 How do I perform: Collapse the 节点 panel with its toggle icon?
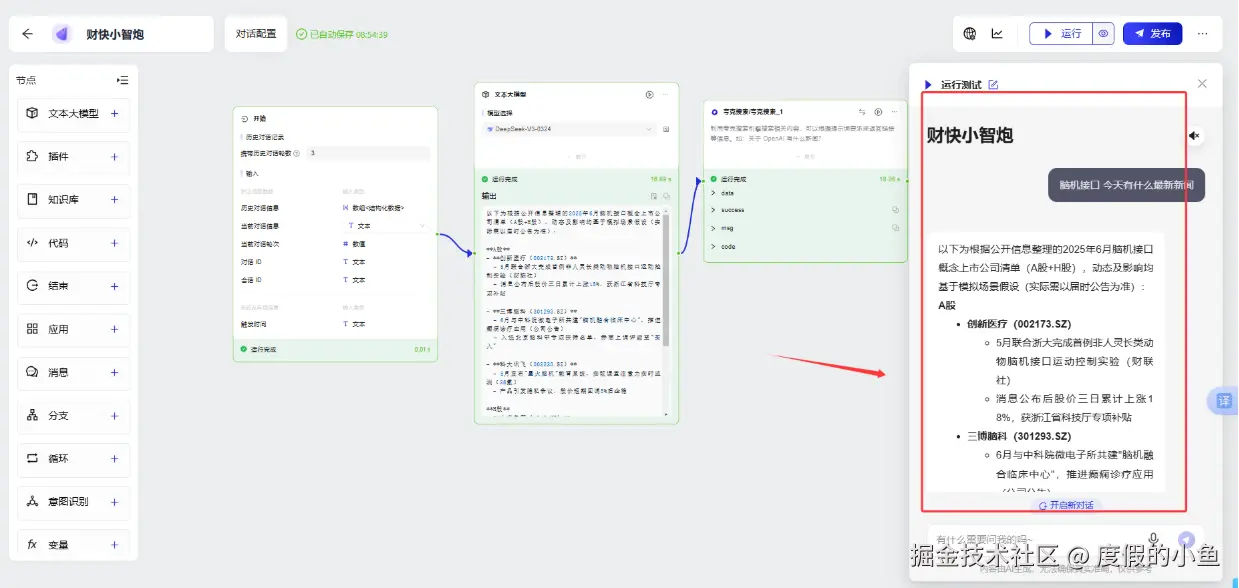122,80
